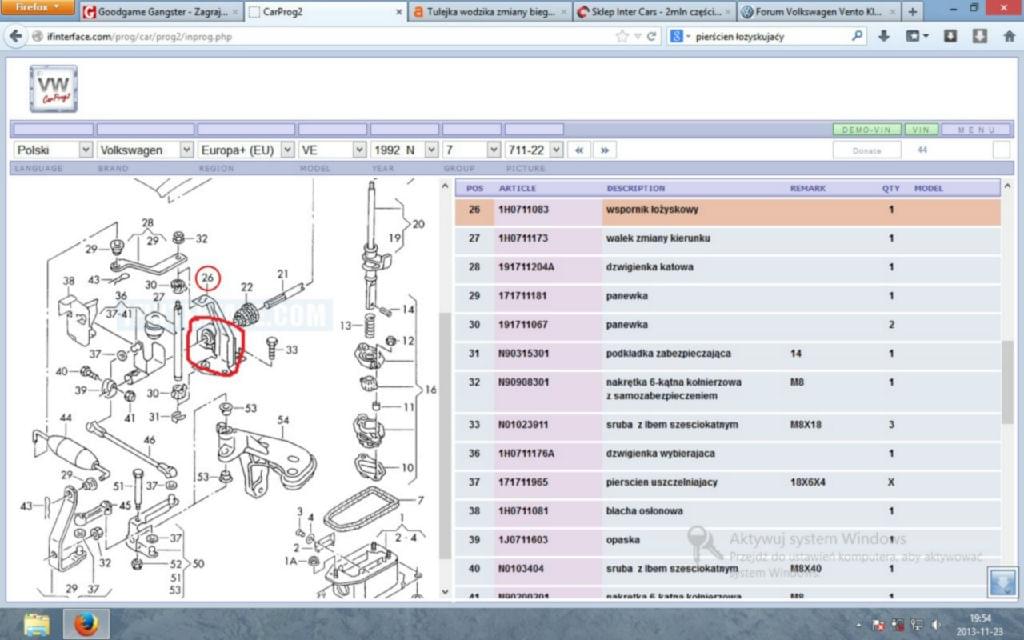
Task: Reload the current CarProg page
Action: tap(650, 37)
